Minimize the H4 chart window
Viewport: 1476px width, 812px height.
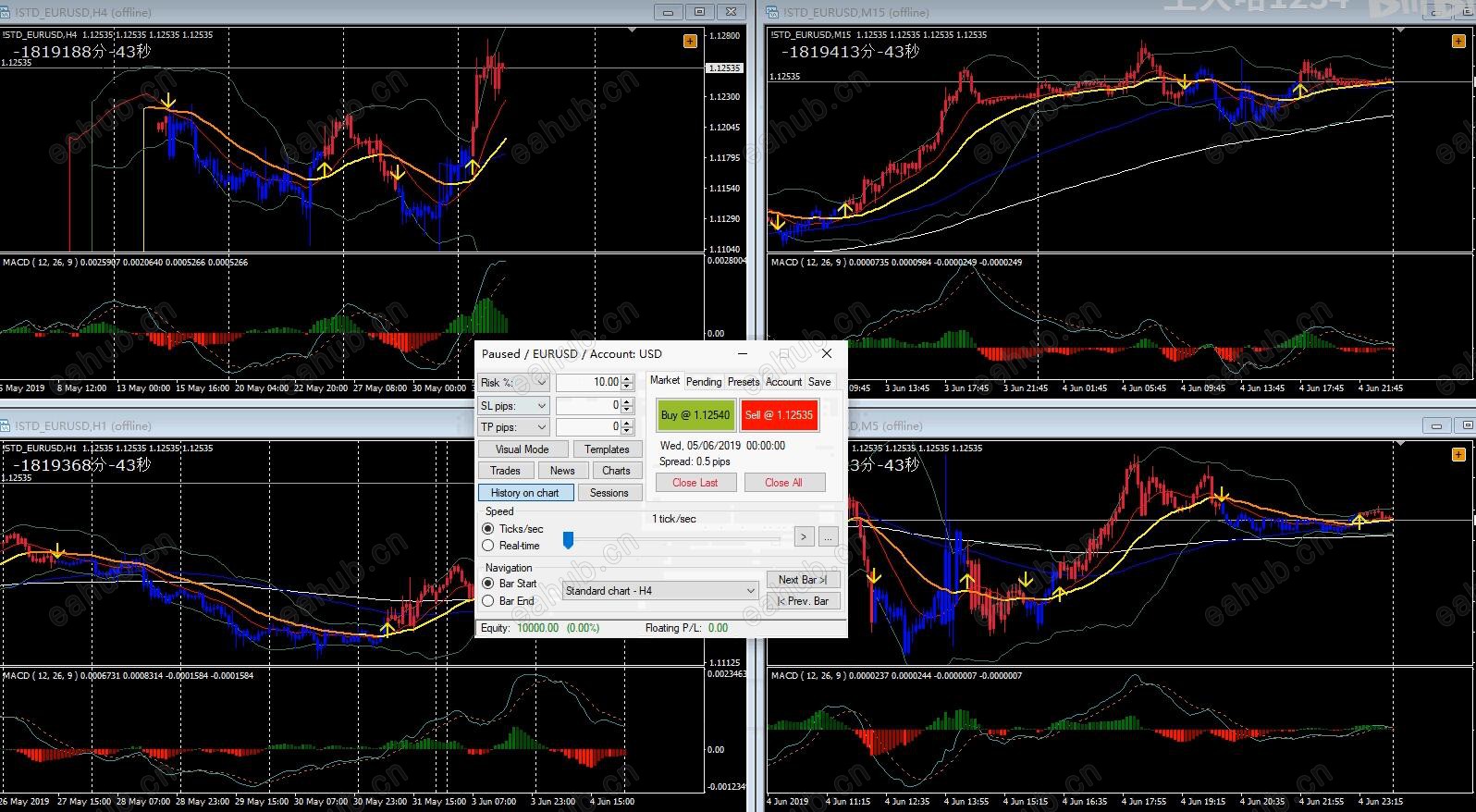(x=669, y=12)
